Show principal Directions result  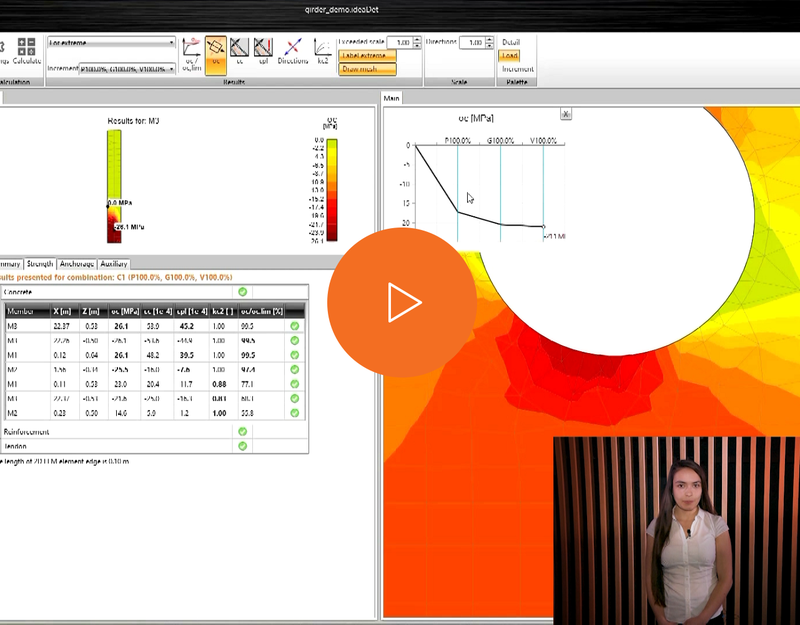point(293,51)
